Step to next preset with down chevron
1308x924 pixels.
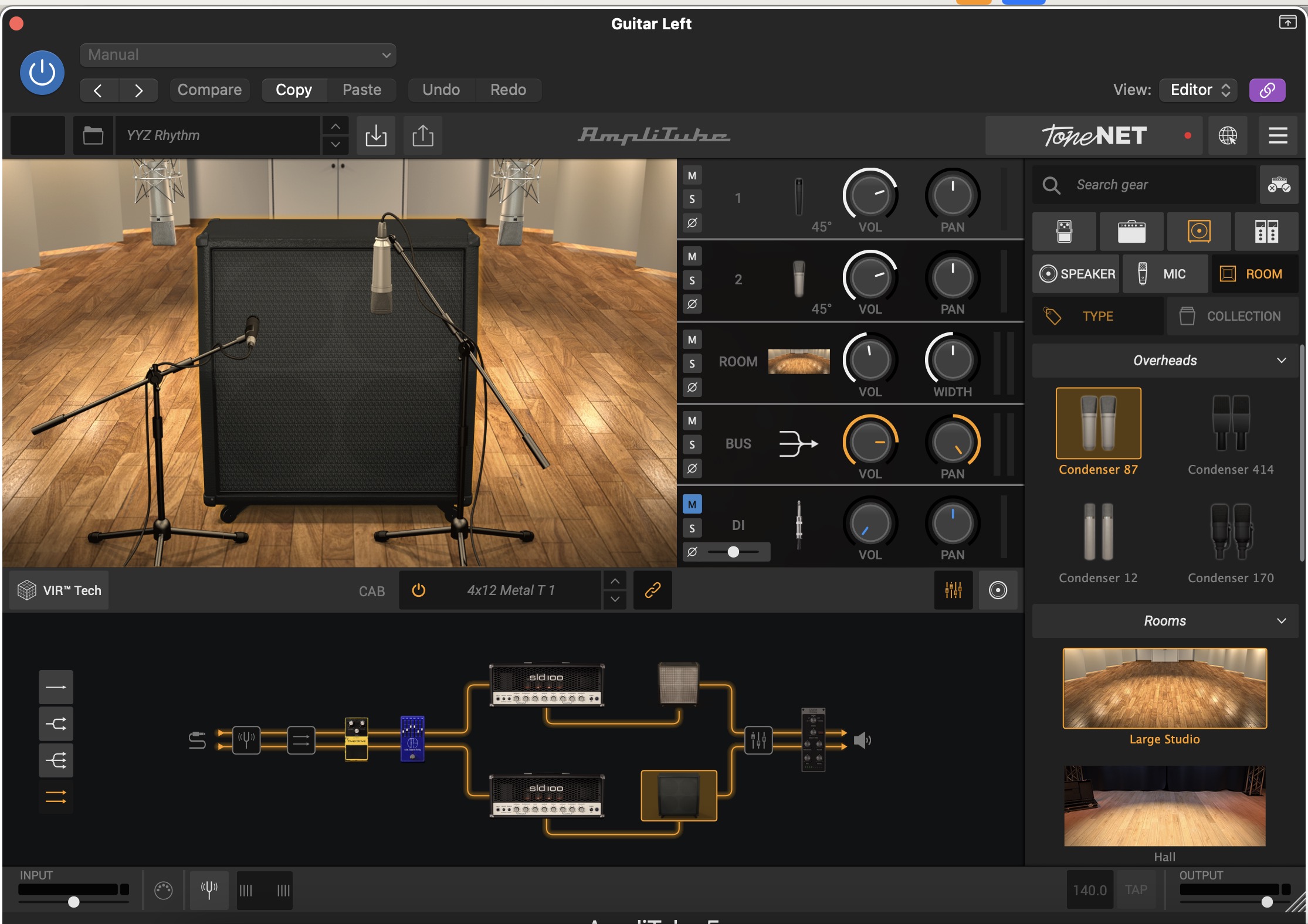(335, 145)
